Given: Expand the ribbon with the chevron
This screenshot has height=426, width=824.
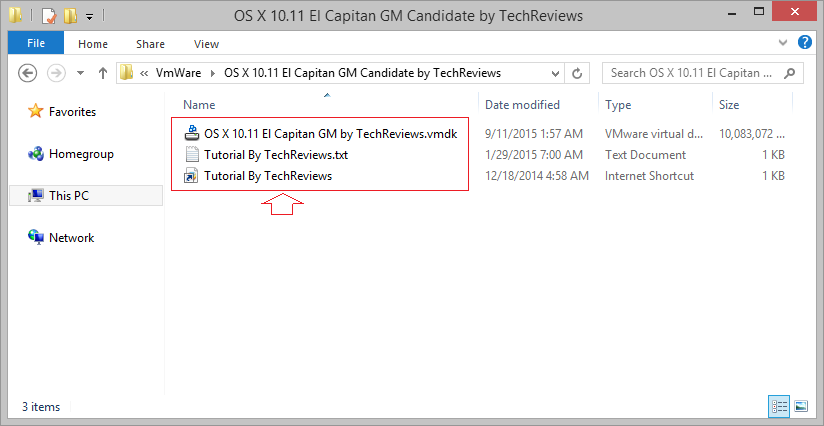Looking at the screenshot, I should tap(783, 43).
